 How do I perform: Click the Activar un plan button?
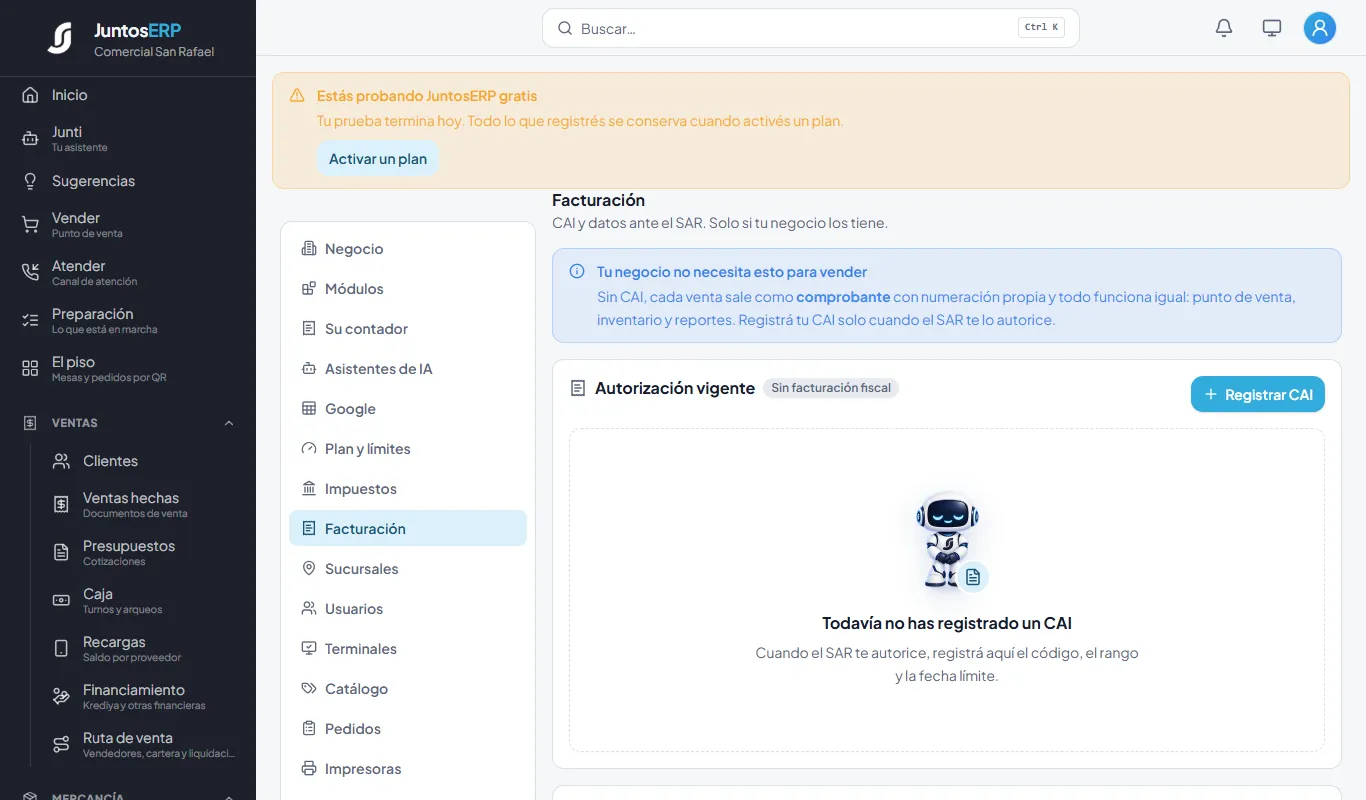[x=378, y=159]
